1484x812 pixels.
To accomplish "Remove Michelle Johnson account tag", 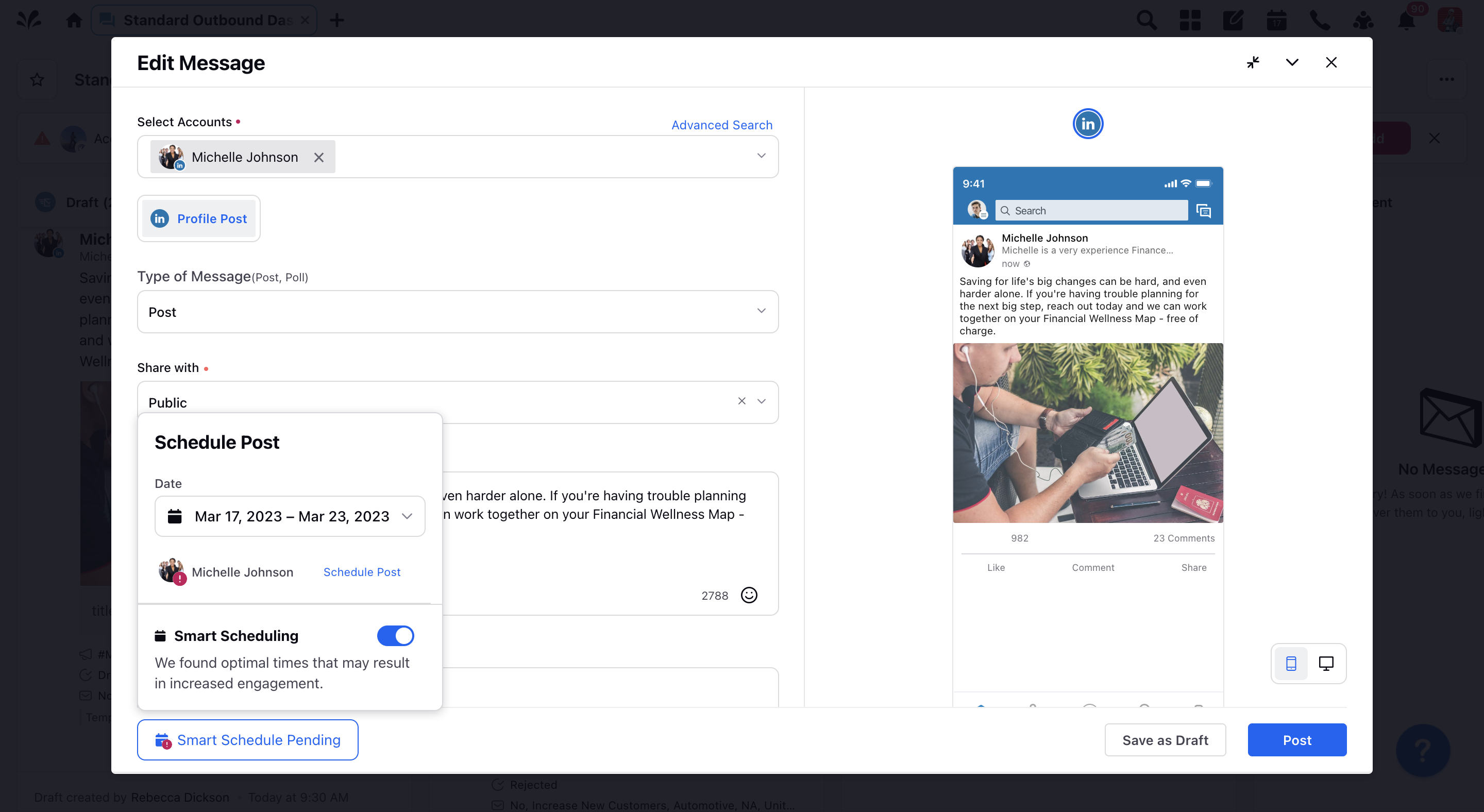I will 320,156.
